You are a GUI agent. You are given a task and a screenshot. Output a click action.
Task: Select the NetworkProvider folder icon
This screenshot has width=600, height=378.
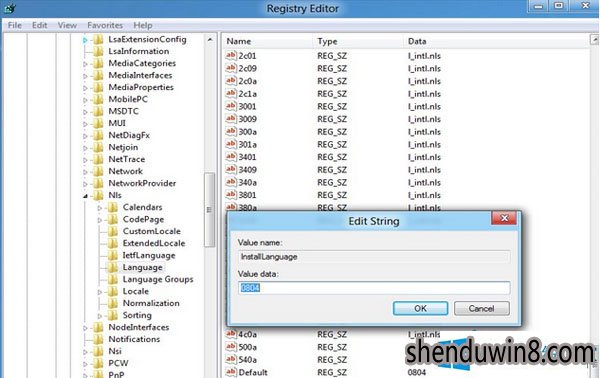(98, 183)
